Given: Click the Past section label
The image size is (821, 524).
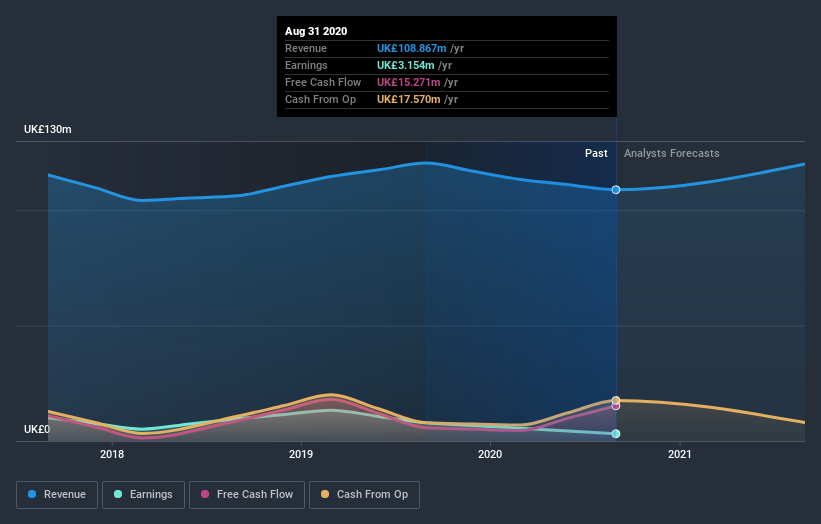Looking at the screenshot, I should coord(596,153).
